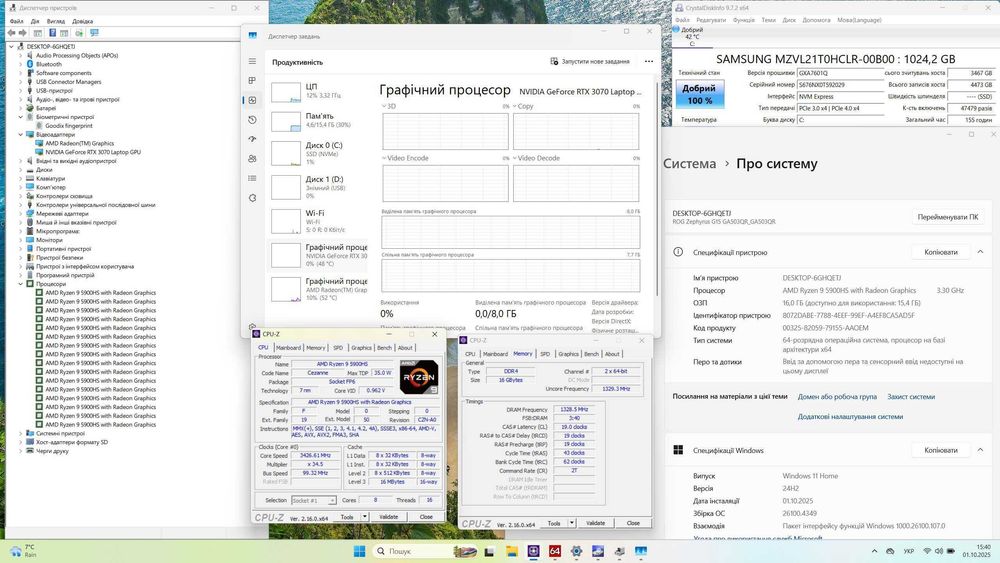The image size is (1000, 563).
Task: Collapse the Відеоадаптери node in Device Manager
Action: coord(20,135)
